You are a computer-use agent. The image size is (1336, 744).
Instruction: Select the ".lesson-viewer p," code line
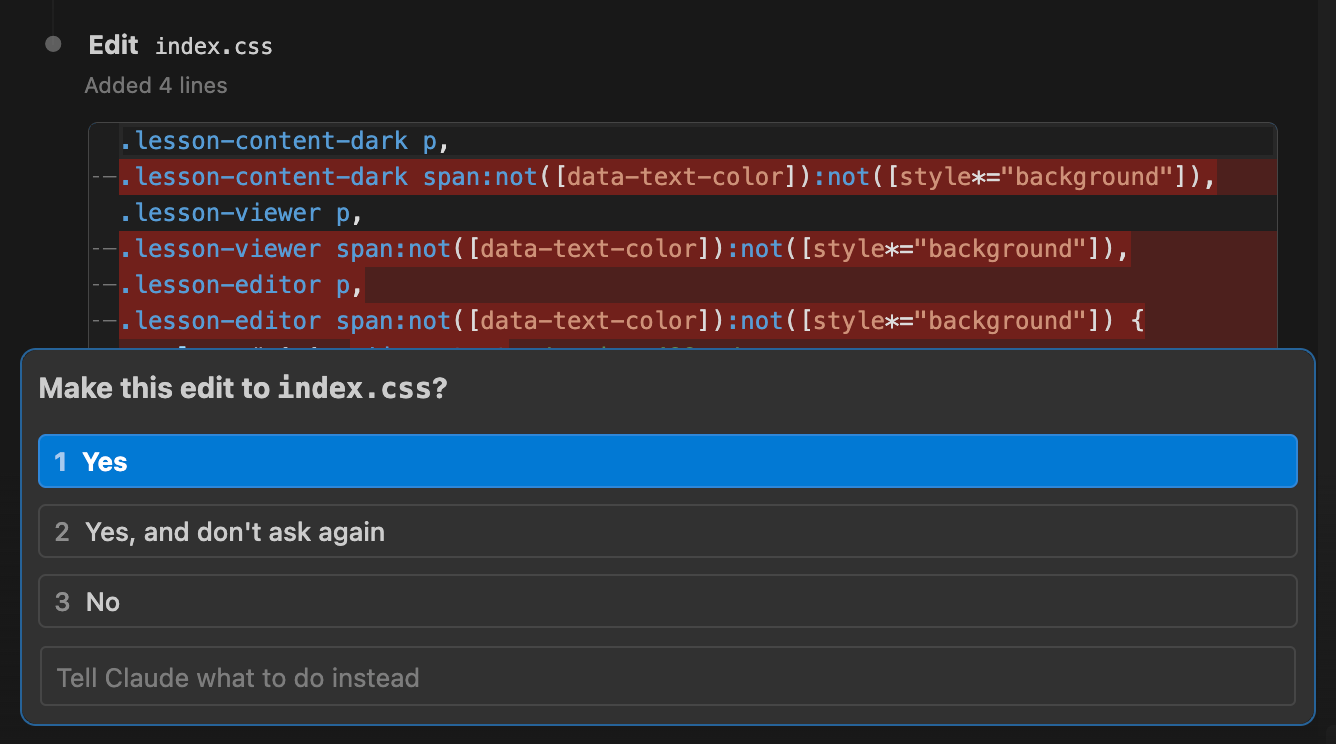click(240, 213)
